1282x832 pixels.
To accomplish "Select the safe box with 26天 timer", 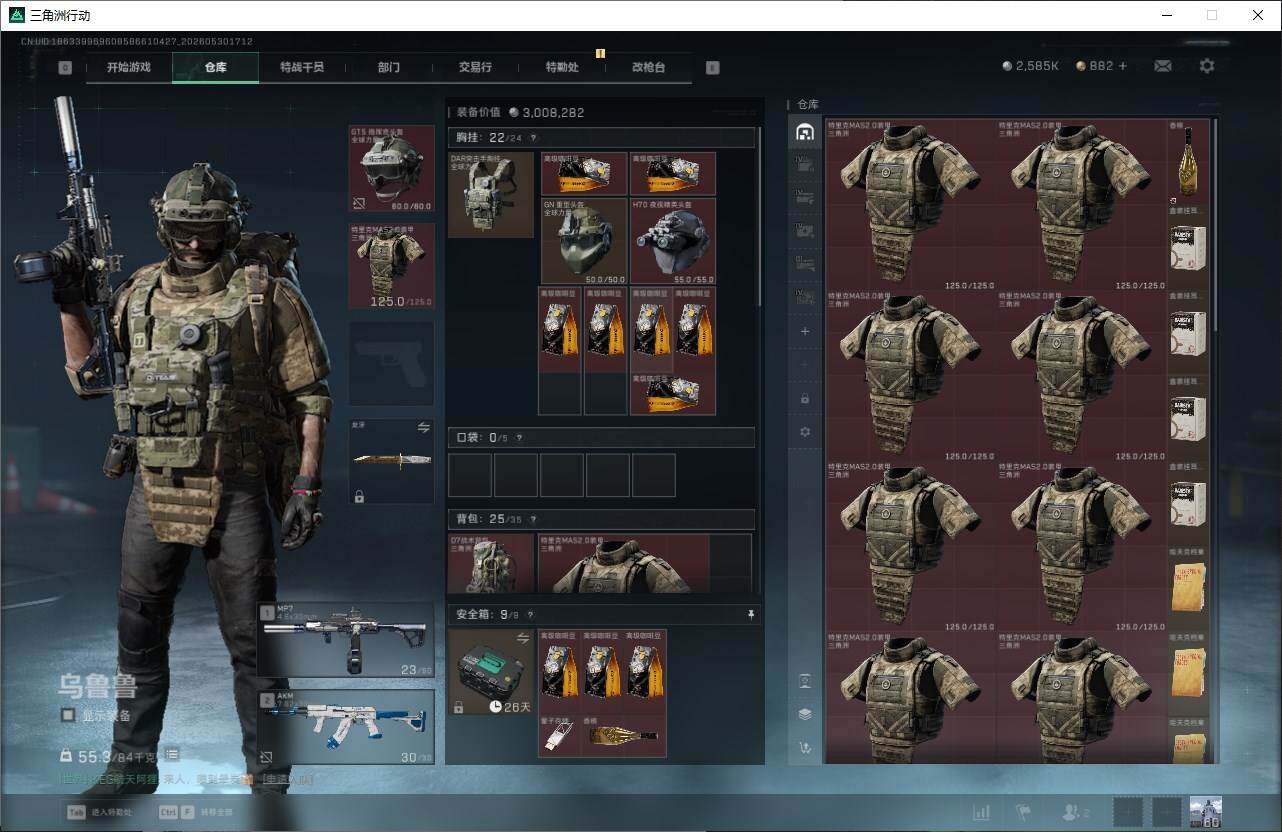I will [x=491, y=672].
